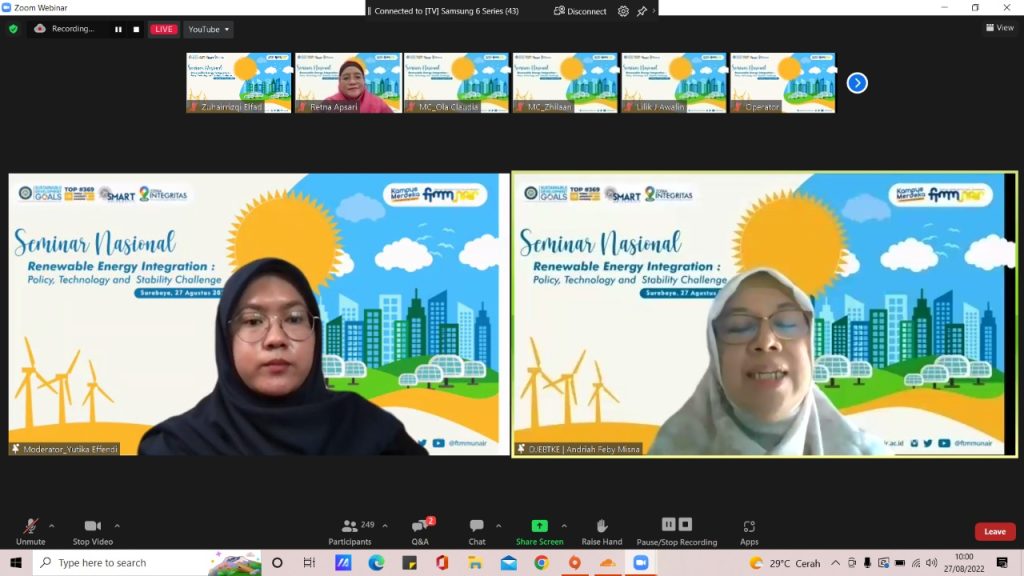The width and height of the screenshot is (1024, 576).
Task: Click the Raise Hand icon
Action: pyautogui.click(x=601, y=532)
